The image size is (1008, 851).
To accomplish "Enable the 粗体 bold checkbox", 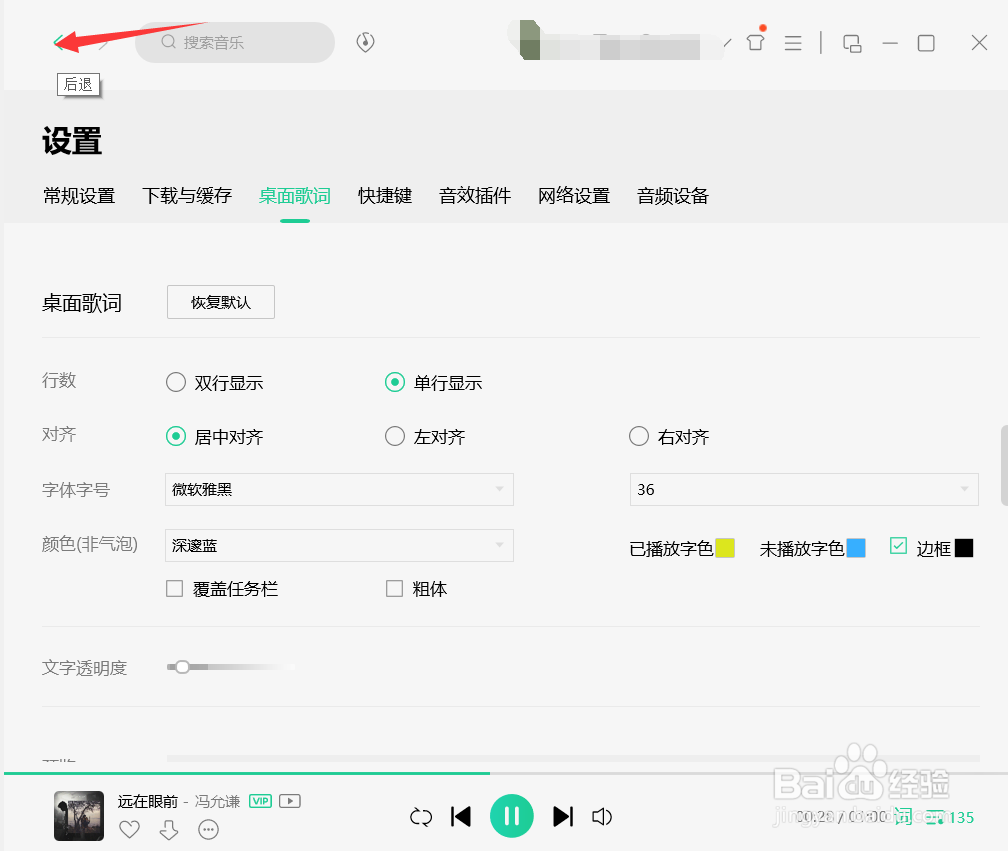I will (x=394, y=589).
